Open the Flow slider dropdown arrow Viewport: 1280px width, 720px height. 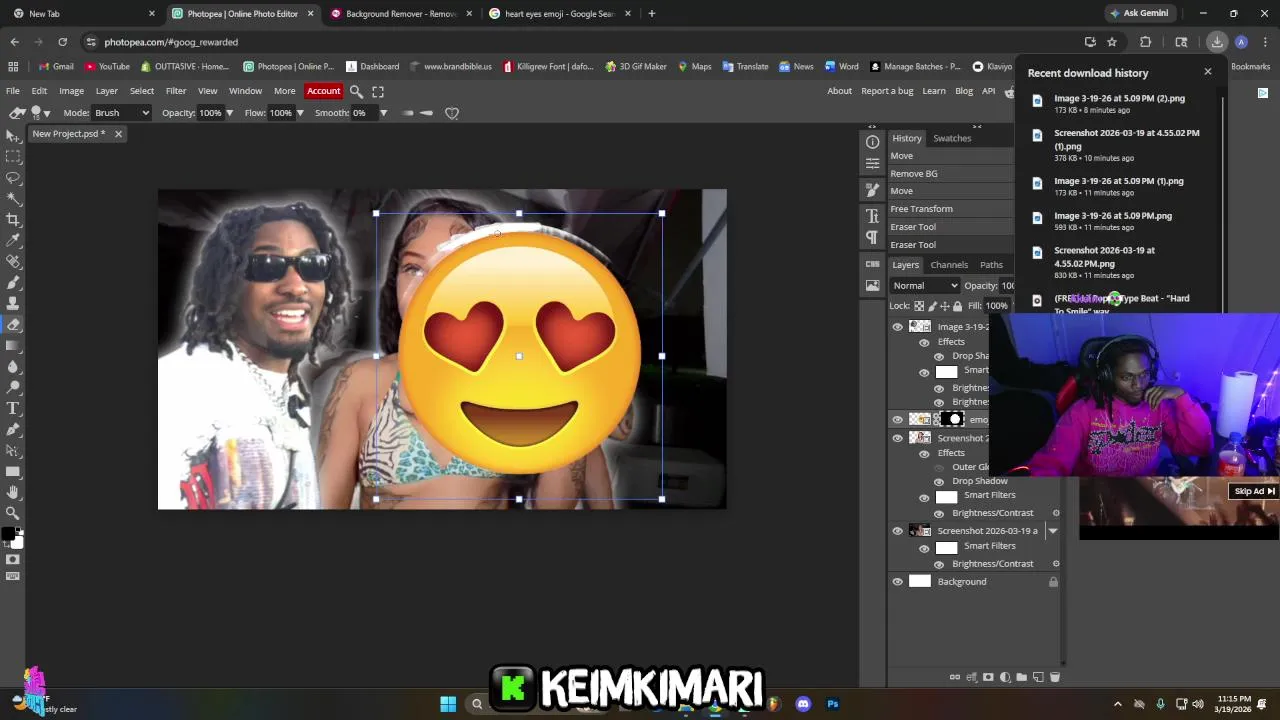(299, 113)
